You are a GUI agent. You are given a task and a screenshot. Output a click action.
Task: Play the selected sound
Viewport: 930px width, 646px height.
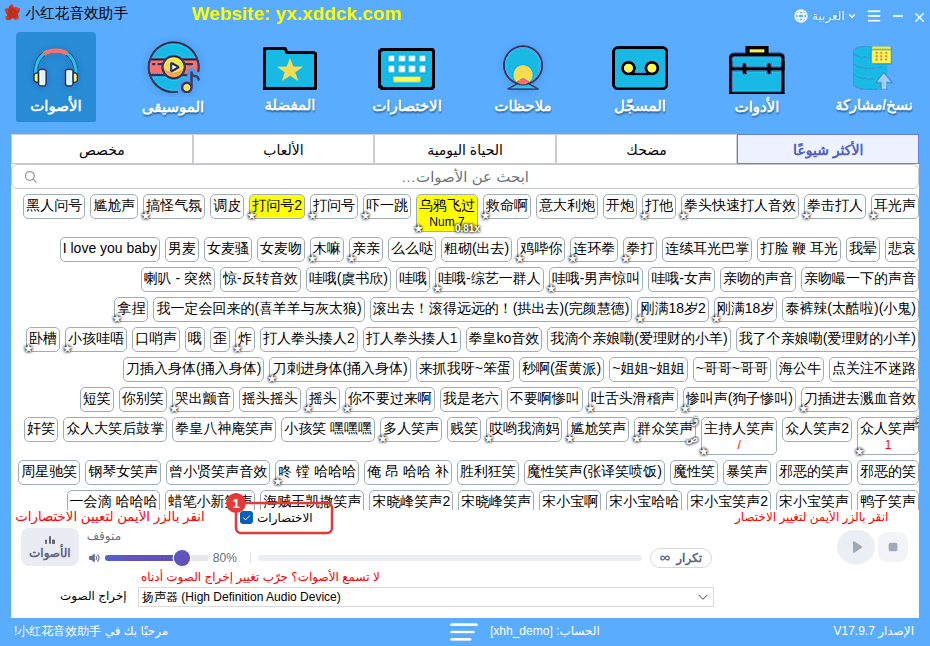[x=855, y=547]
